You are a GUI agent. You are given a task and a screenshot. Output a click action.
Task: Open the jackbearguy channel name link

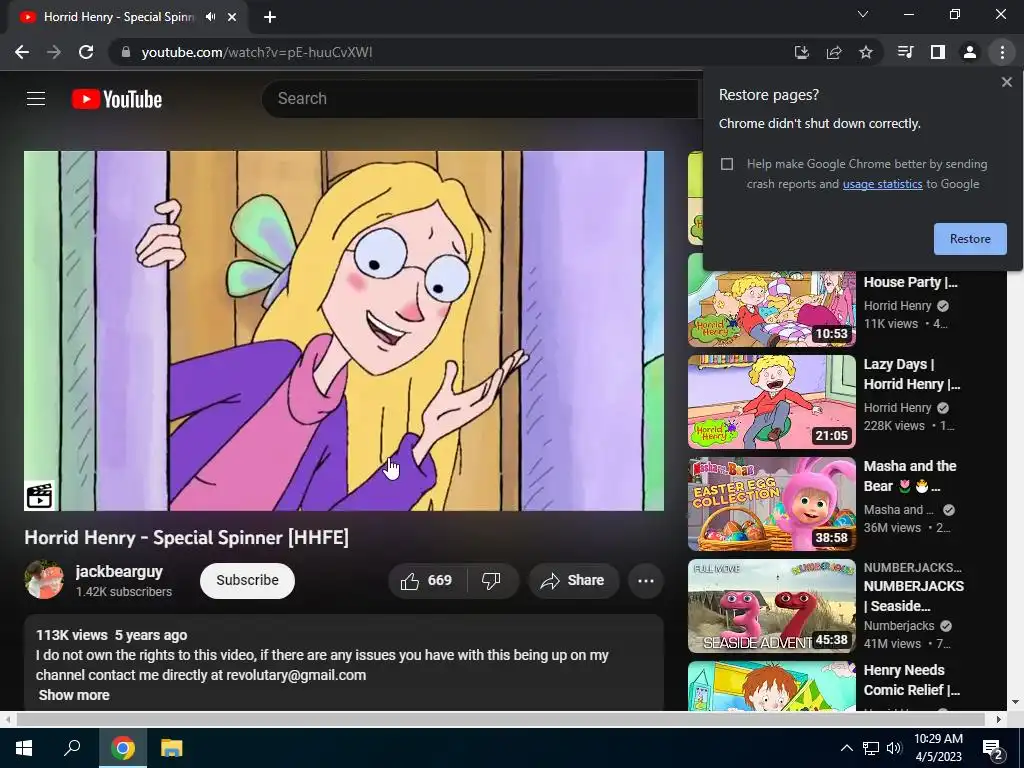tap(119, 571)
